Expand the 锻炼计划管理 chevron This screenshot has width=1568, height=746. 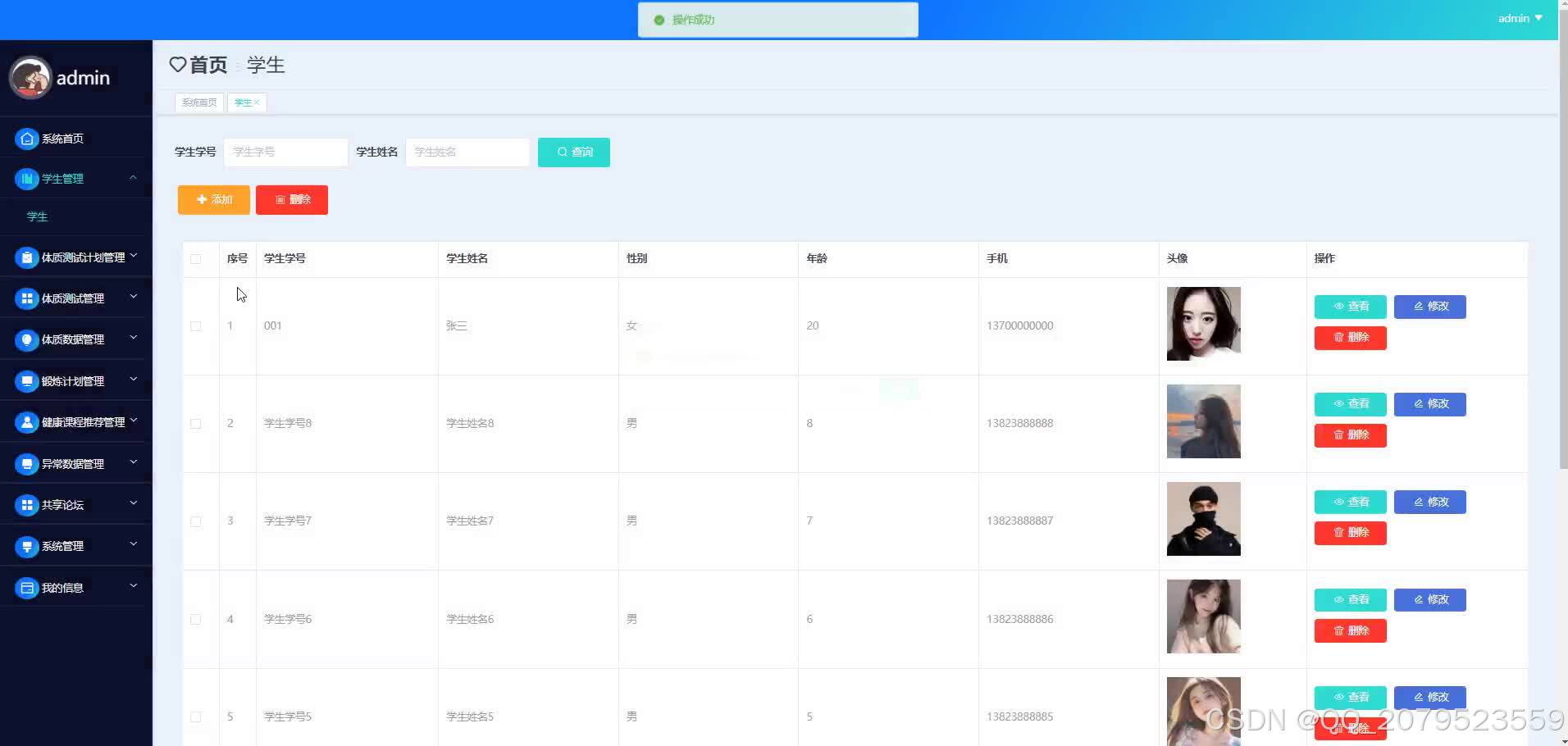tap(134, 380)
